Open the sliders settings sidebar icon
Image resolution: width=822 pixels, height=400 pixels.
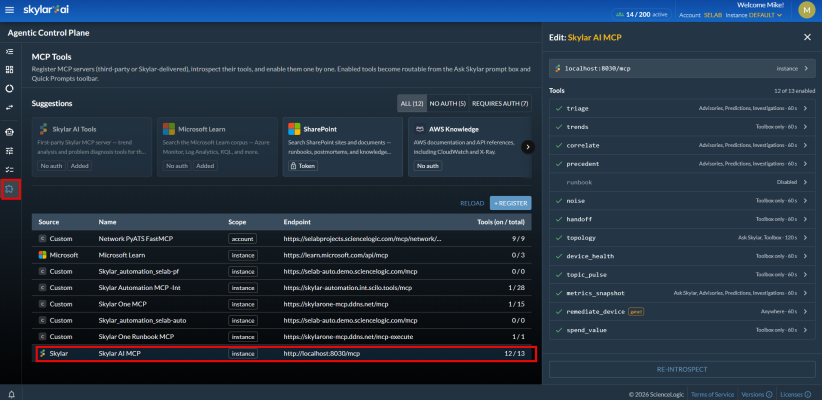9,150
